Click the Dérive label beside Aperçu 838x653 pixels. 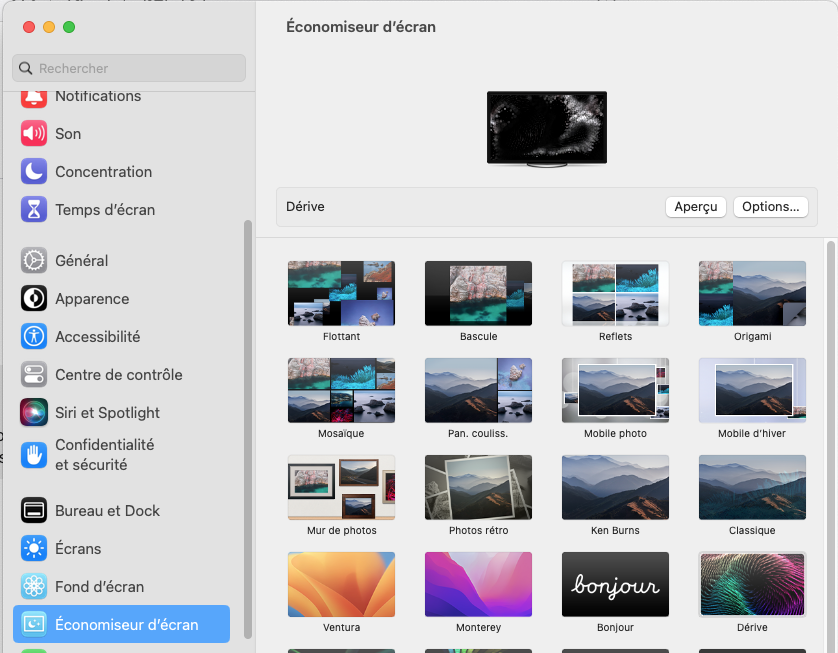[305, 207]
